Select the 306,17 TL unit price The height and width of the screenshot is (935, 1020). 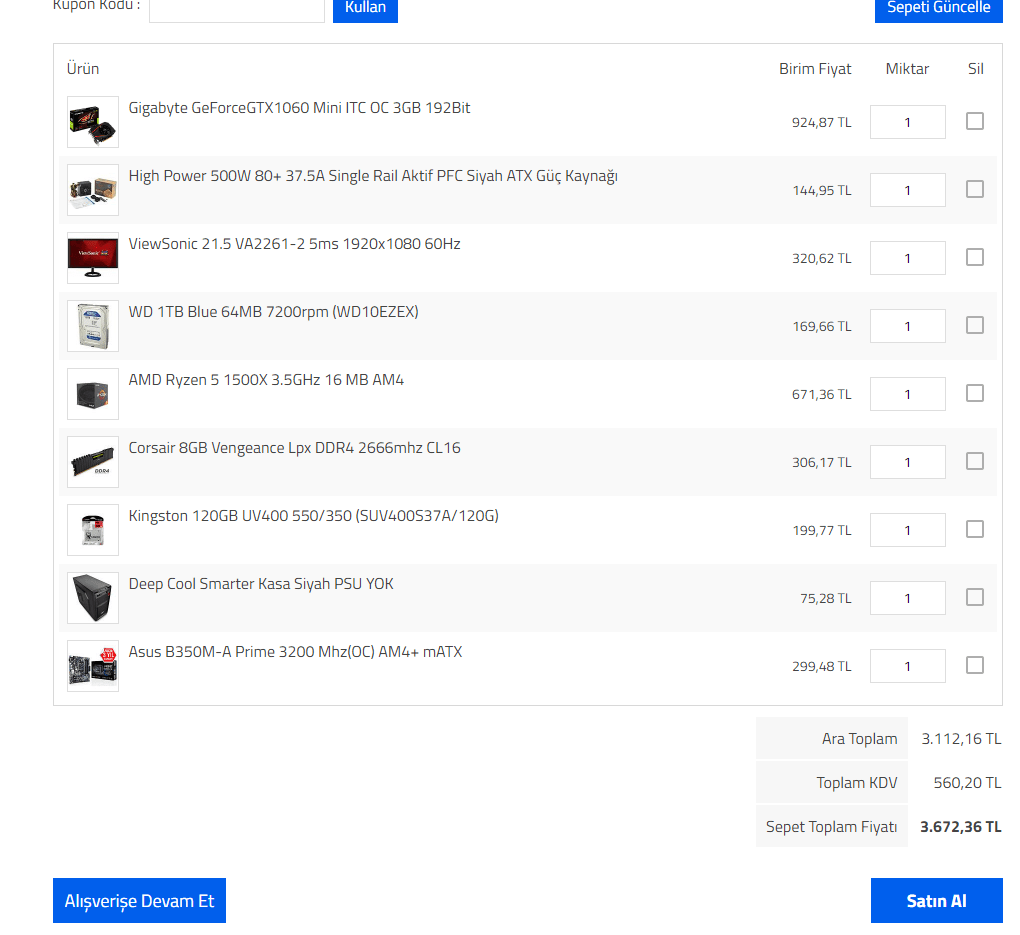pyautogui.click(x=822, y=463)
